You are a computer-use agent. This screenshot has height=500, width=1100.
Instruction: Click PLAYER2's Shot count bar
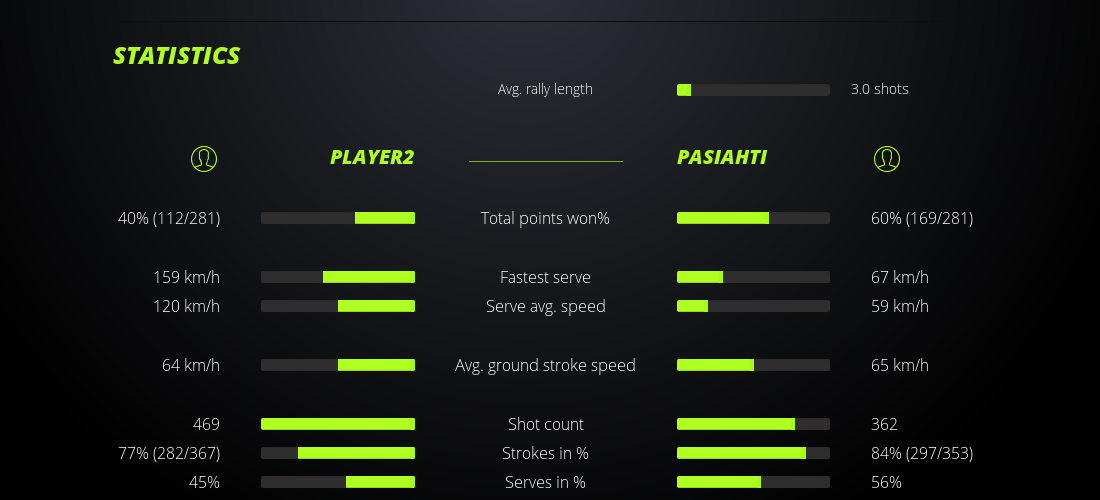(338, 424)
